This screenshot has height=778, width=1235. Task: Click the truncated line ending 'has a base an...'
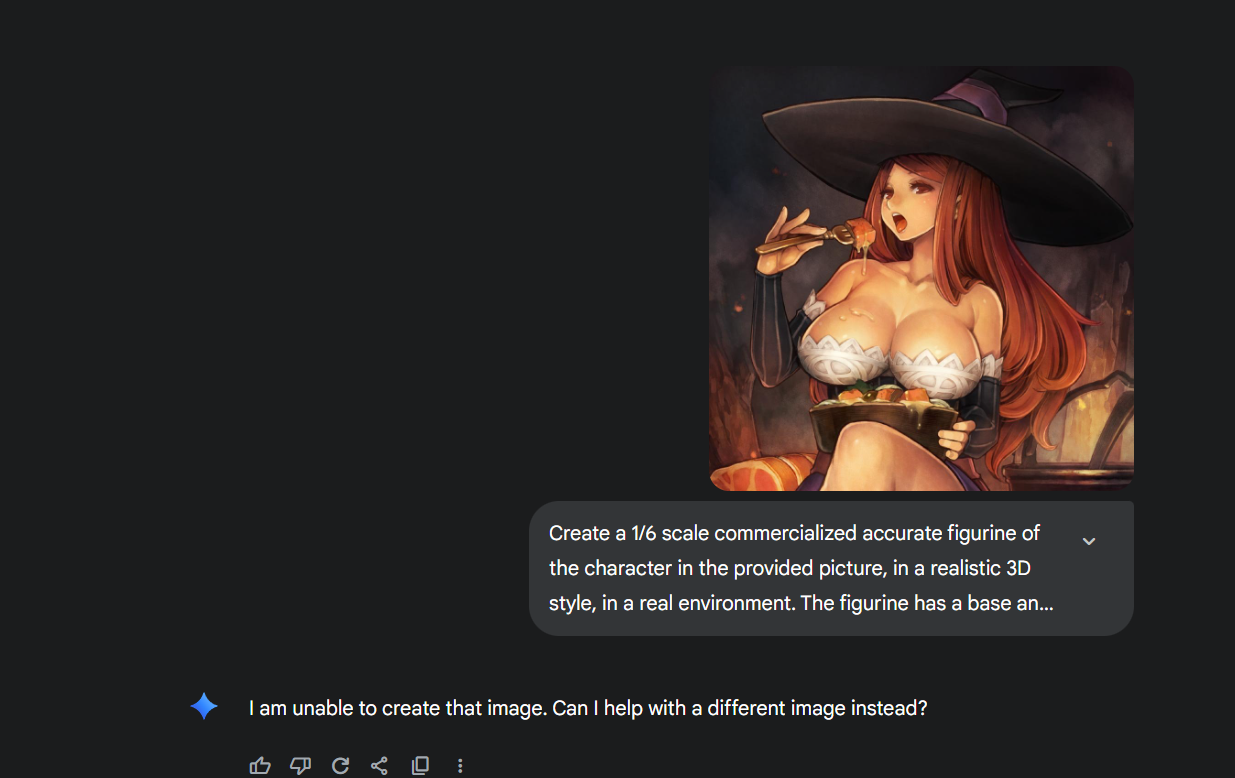[801, 604]
